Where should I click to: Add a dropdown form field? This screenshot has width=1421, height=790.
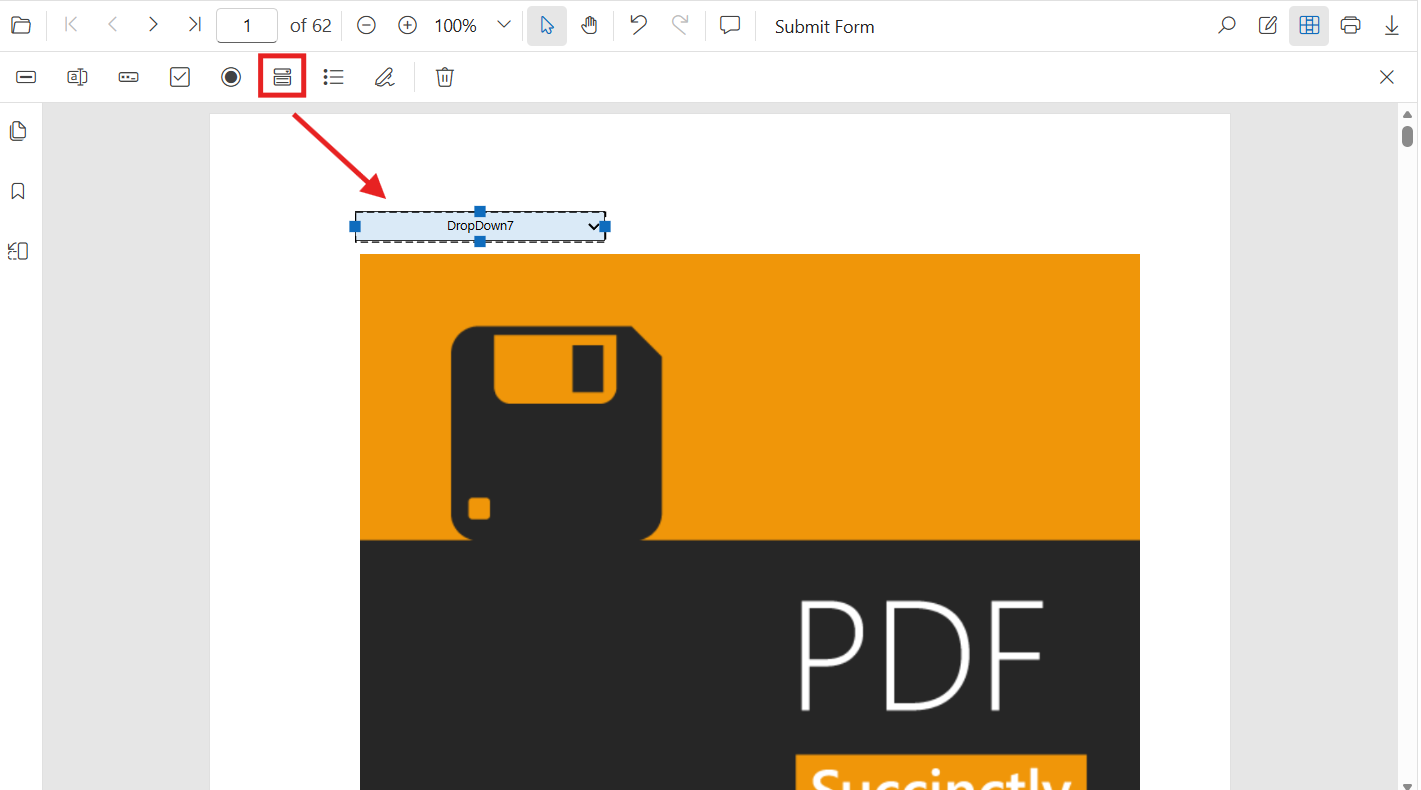[282, 77]
